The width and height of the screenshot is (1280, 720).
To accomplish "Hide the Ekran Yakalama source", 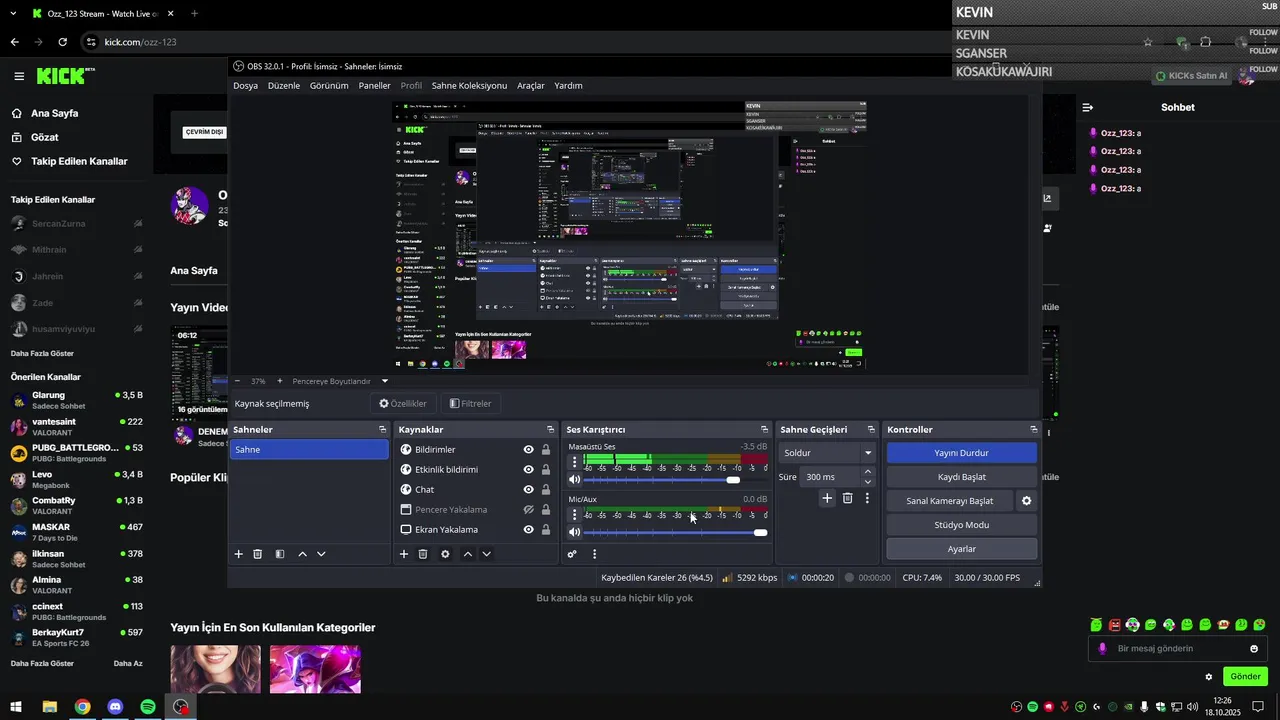I will point(529,530).
